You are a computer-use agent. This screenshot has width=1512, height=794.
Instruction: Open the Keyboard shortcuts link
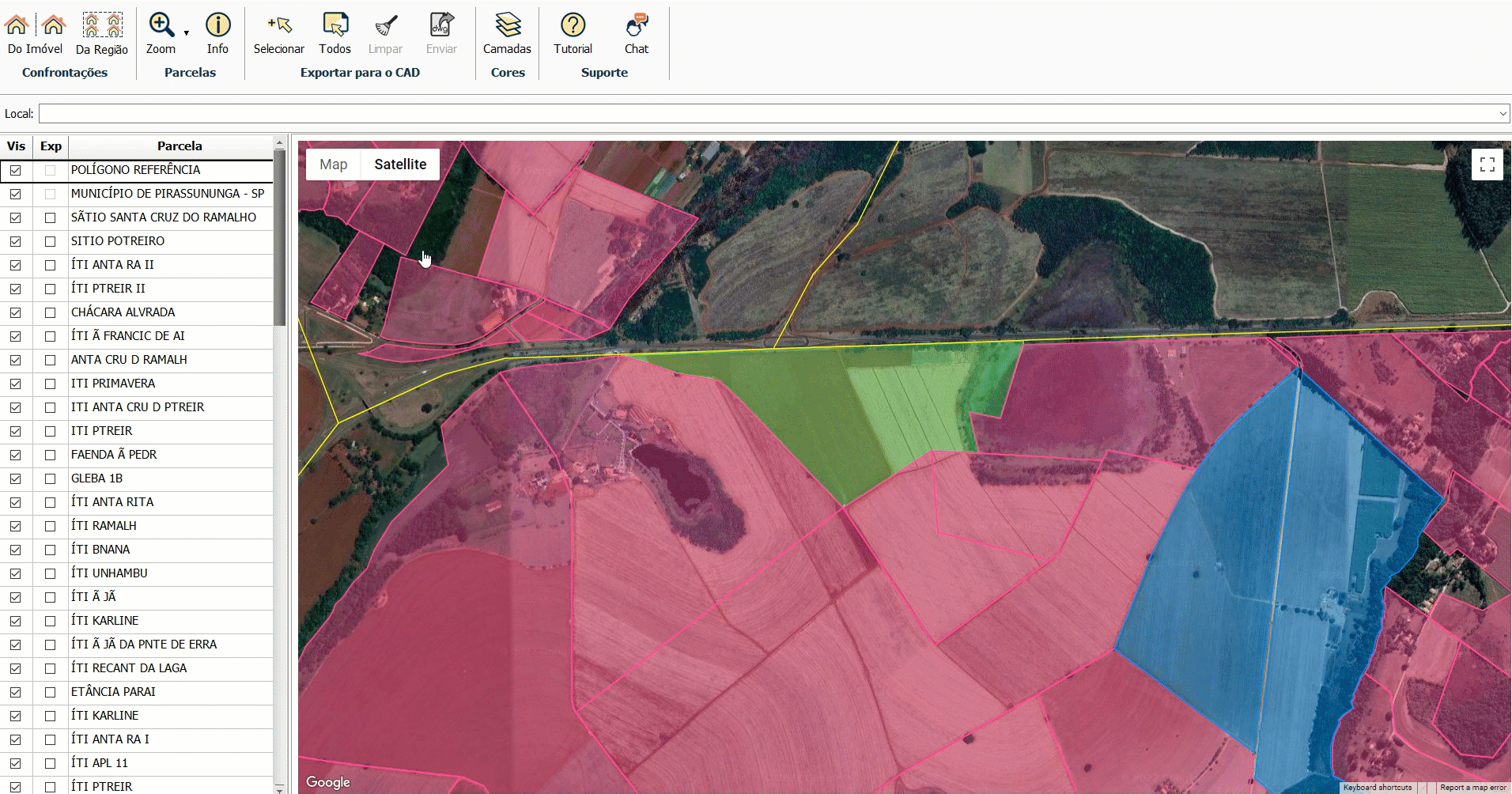point(1377,788)
